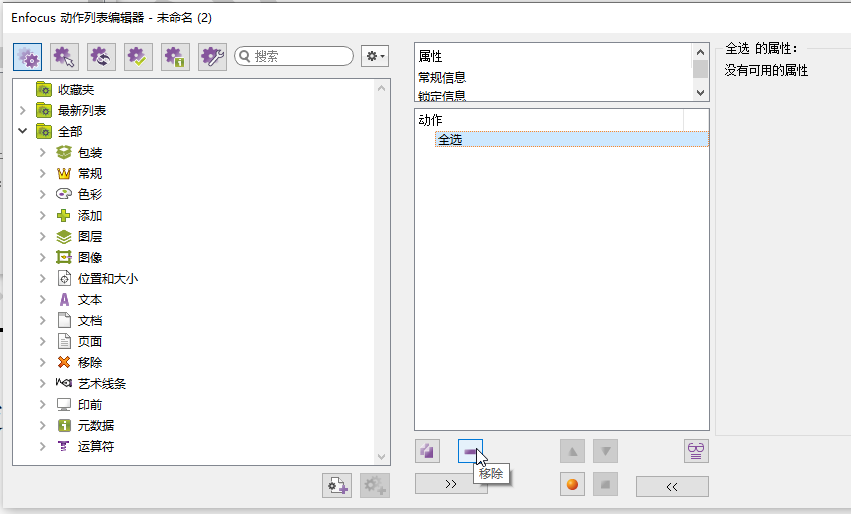
Task: Expand the 色彩 category in tree
Action: (x=42, y=195)
